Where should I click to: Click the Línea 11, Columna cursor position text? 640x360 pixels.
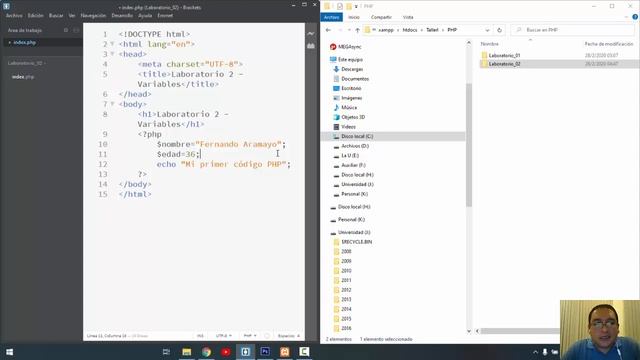107,336
